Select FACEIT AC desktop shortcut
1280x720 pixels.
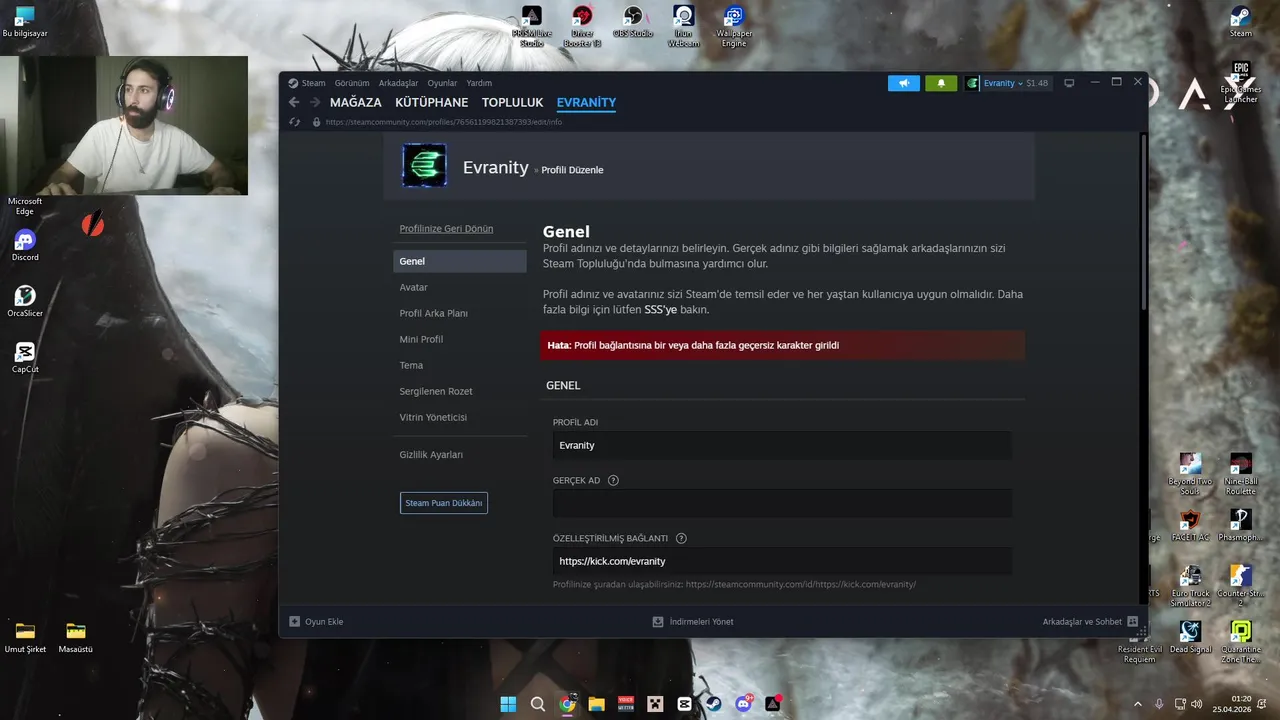tap(1190, 525)
